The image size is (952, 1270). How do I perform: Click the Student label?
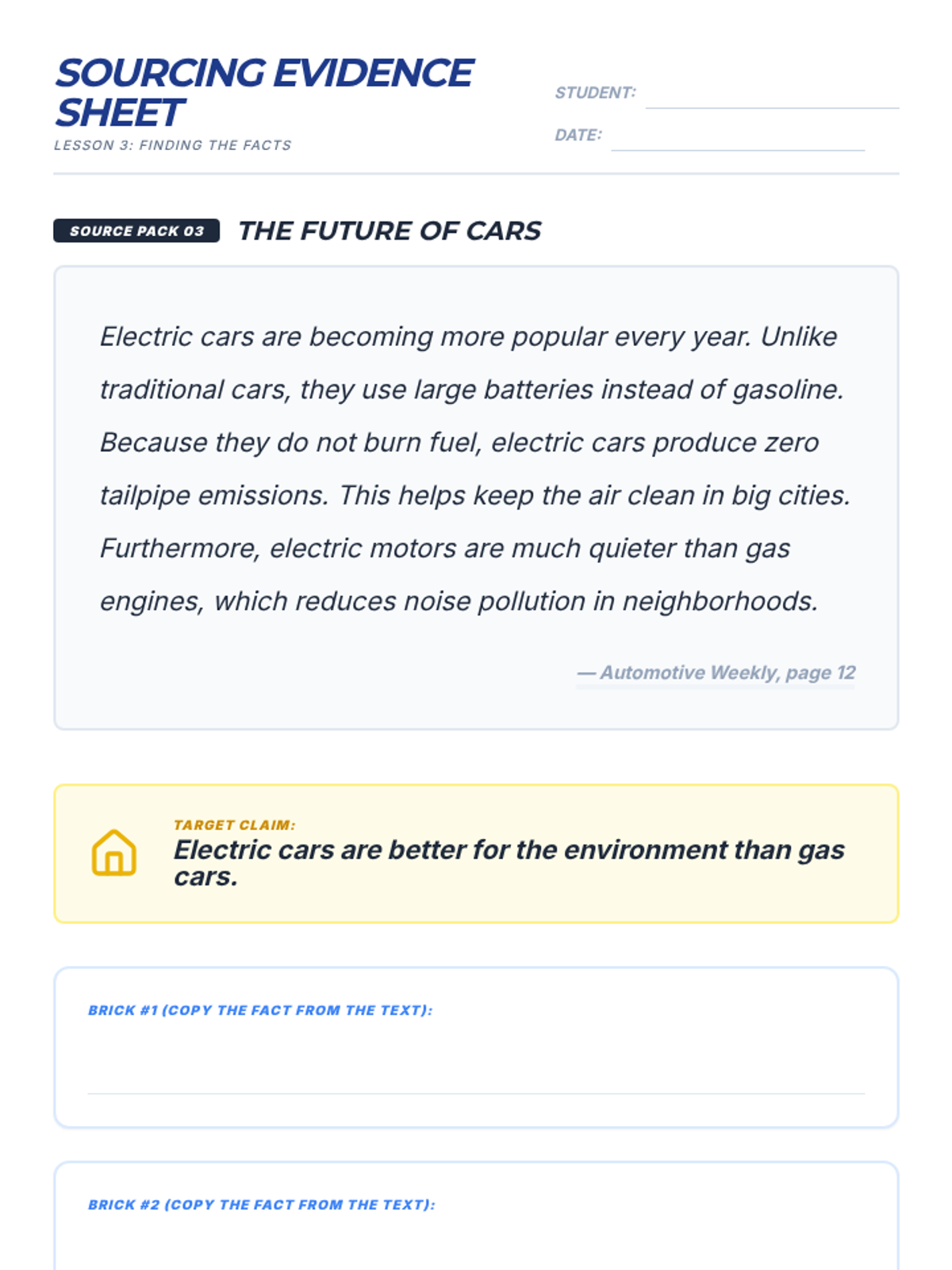coord(595,93)
